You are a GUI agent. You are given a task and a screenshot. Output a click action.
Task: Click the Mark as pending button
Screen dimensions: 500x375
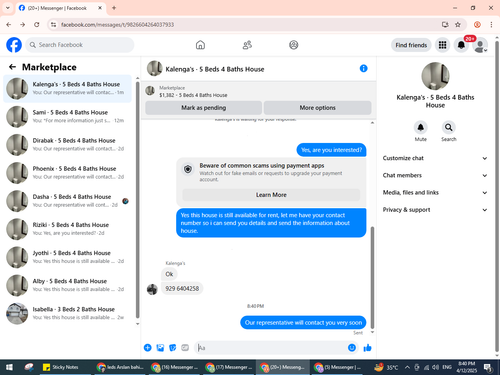pos(204,108)
